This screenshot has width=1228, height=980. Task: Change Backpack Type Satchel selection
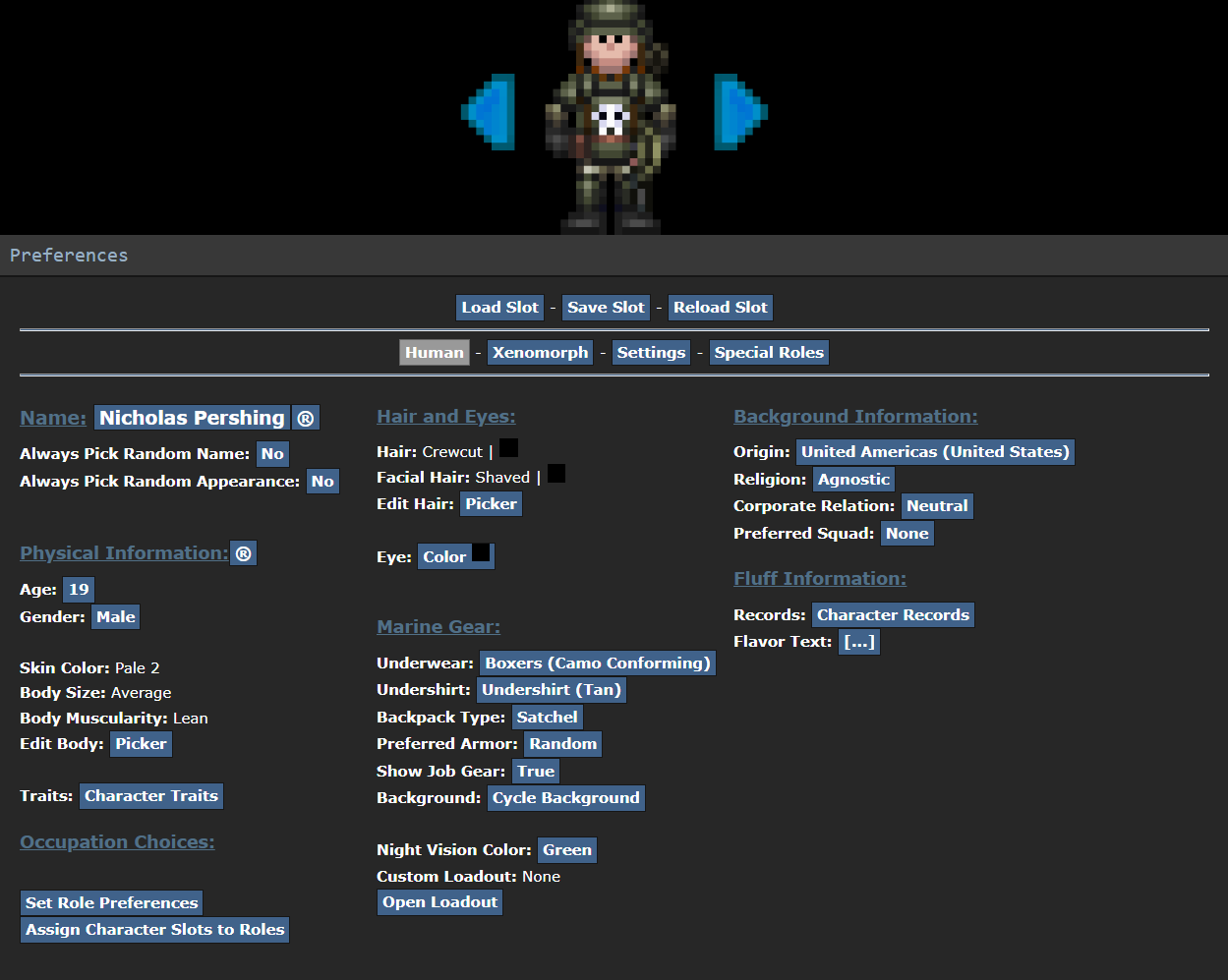pos(548,718)
